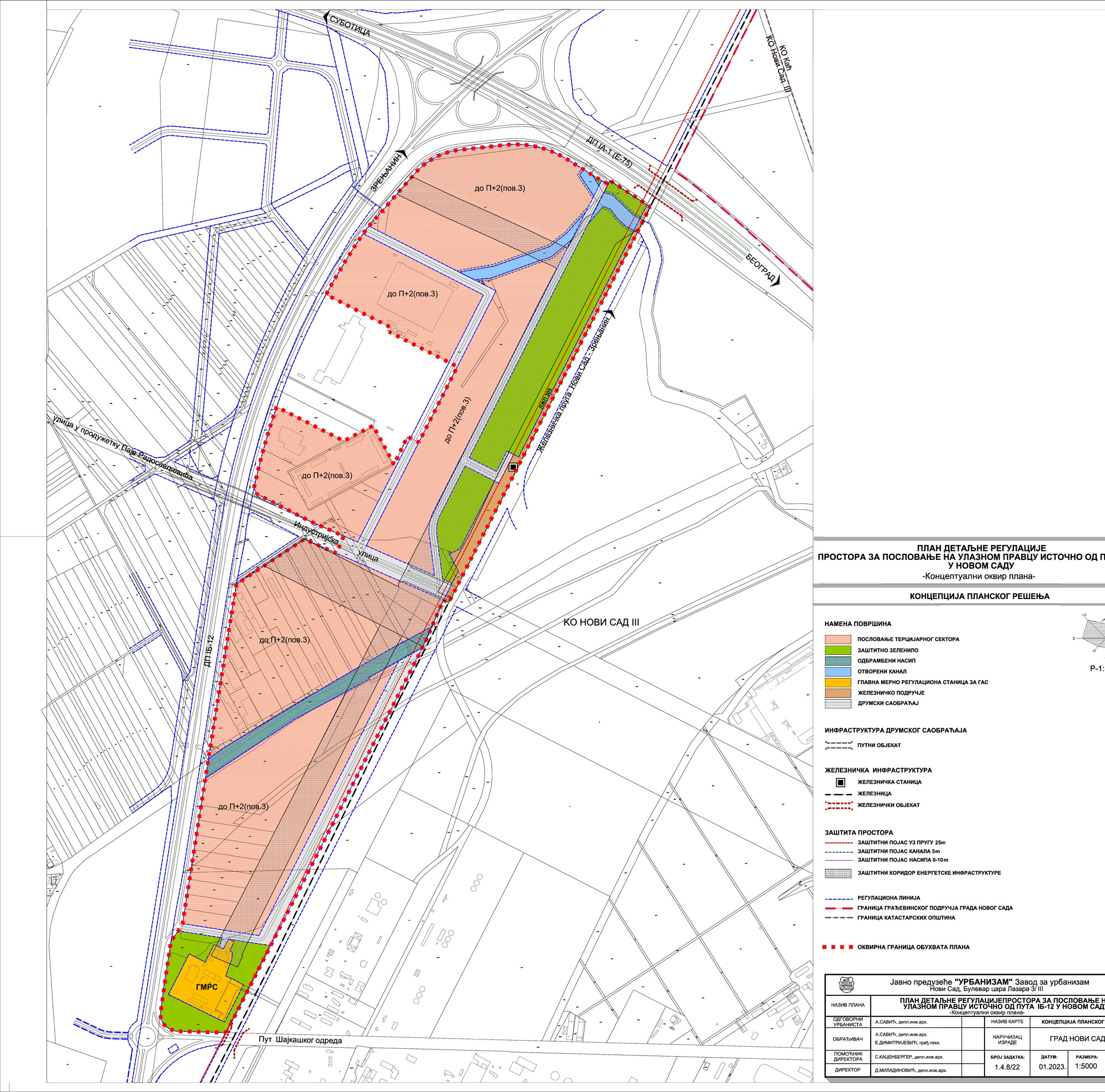Click the orange ГМРС block on the map
This screenshot has width=1105, height=1092.
(x=207, y=988)
